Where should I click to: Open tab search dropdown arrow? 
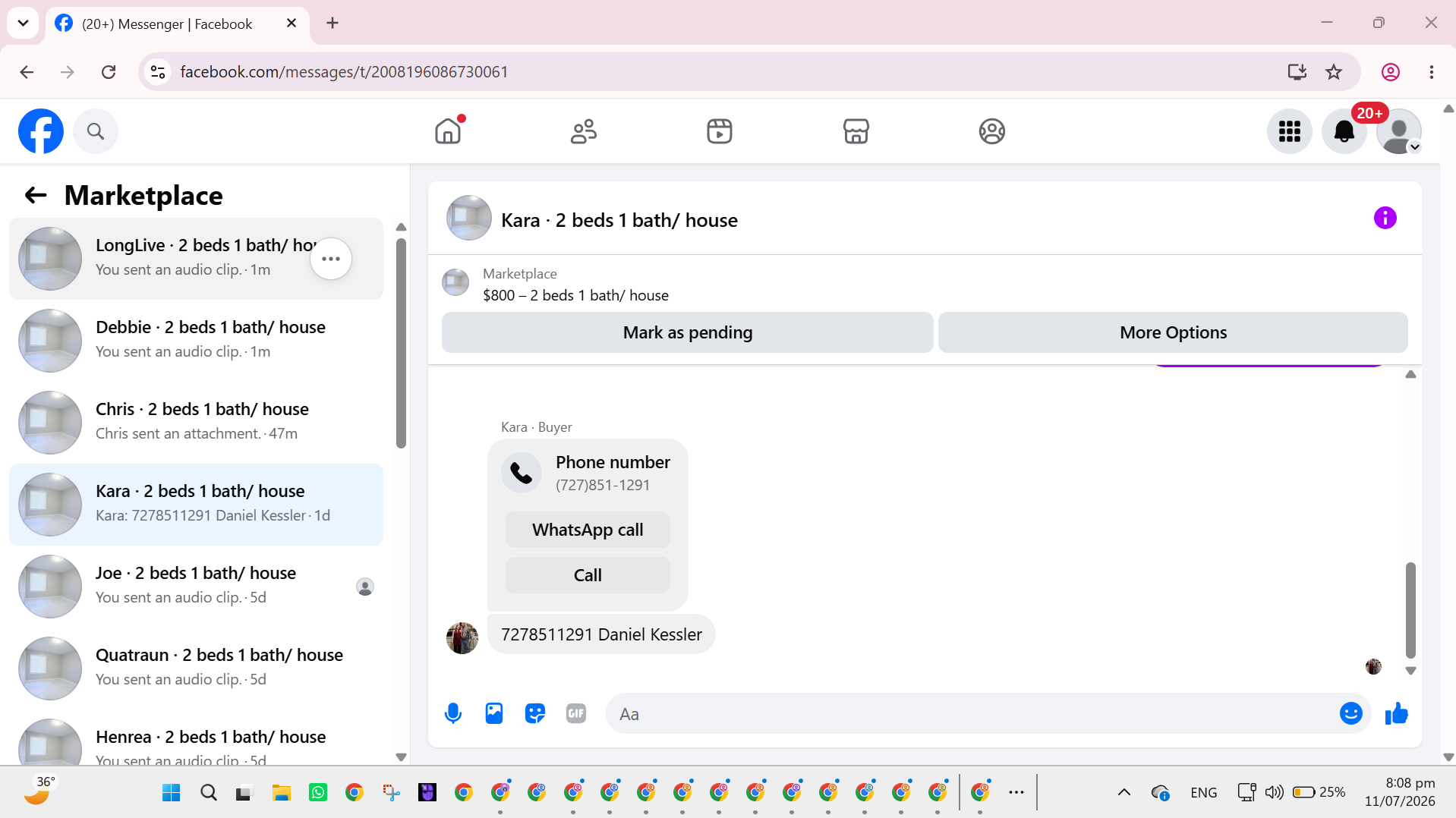click(x=23, y=23)
